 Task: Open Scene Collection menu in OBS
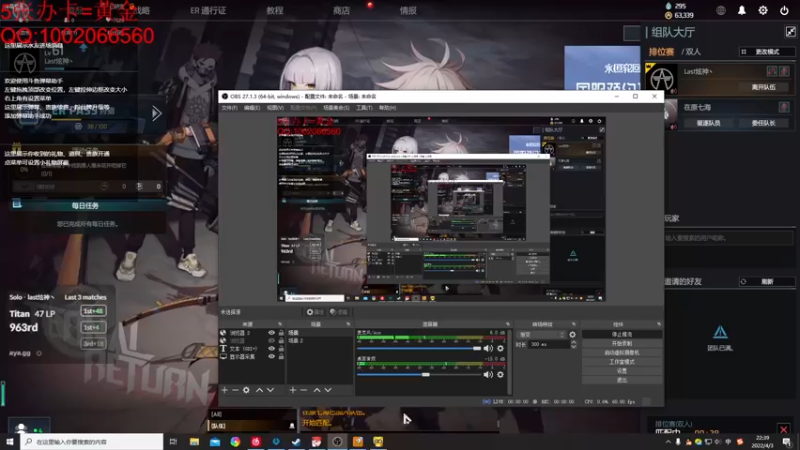(x=336, y=108)
